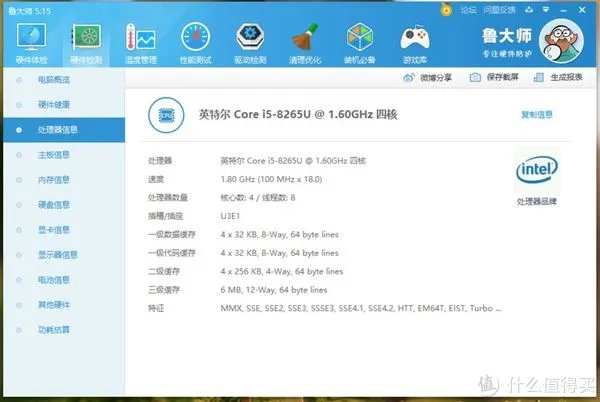Click the 鲁大师 brand title text
Image resolution: width=600 pixels, height=402 pixels.
tap(507, 36)
